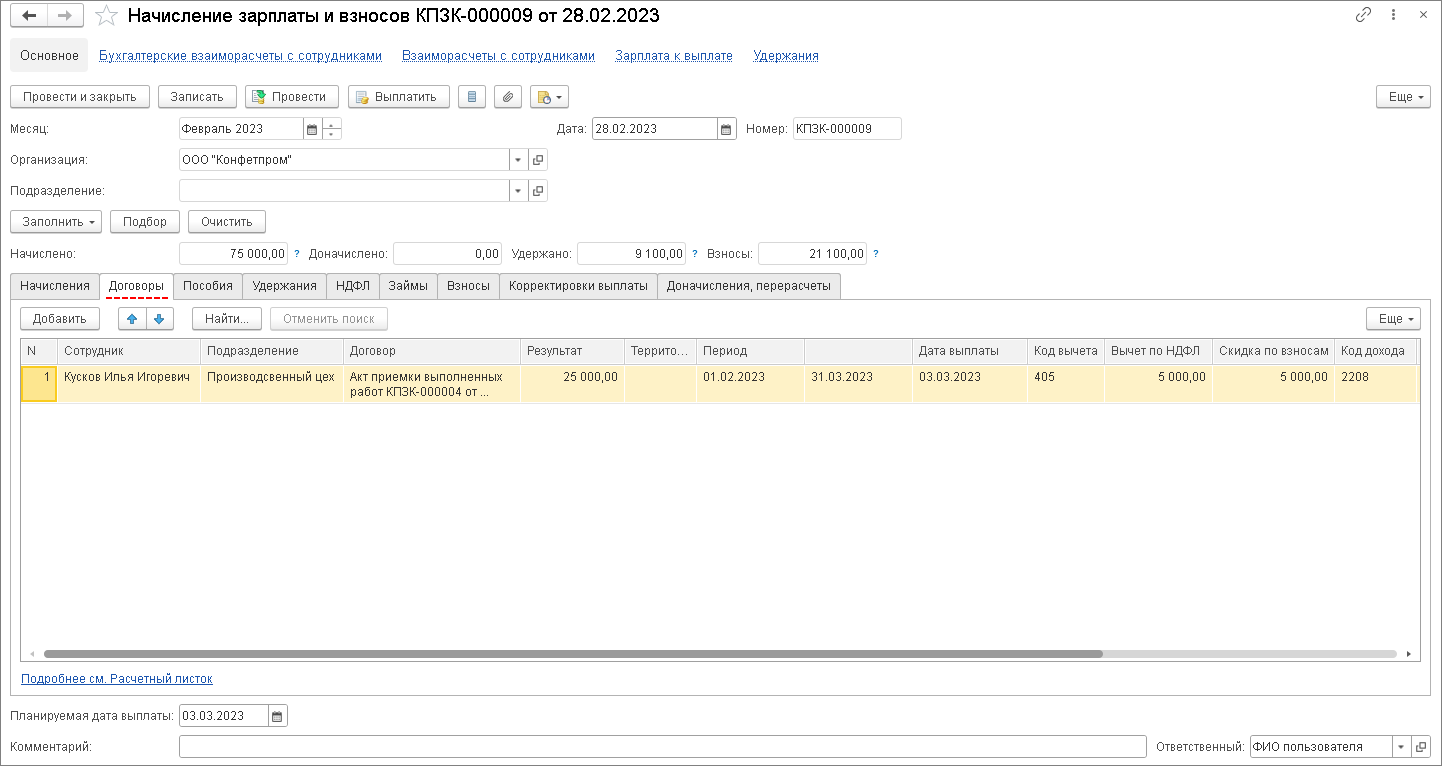Expand the Ответственный dropdown list

click(x=1401, y=747)
